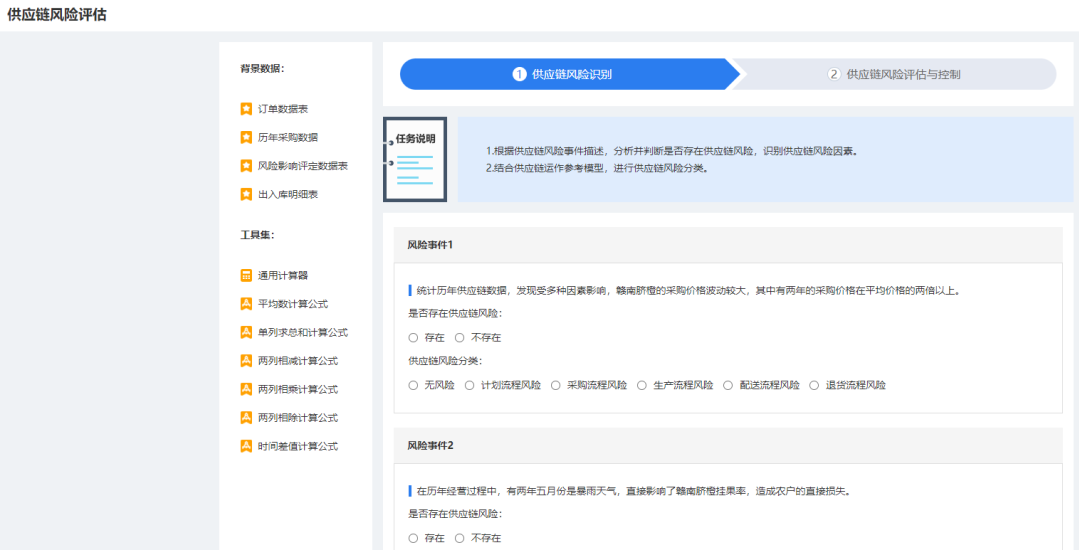
Task: Click the formula icon beside 时间差值计算公式
Action: coord(246,446)
